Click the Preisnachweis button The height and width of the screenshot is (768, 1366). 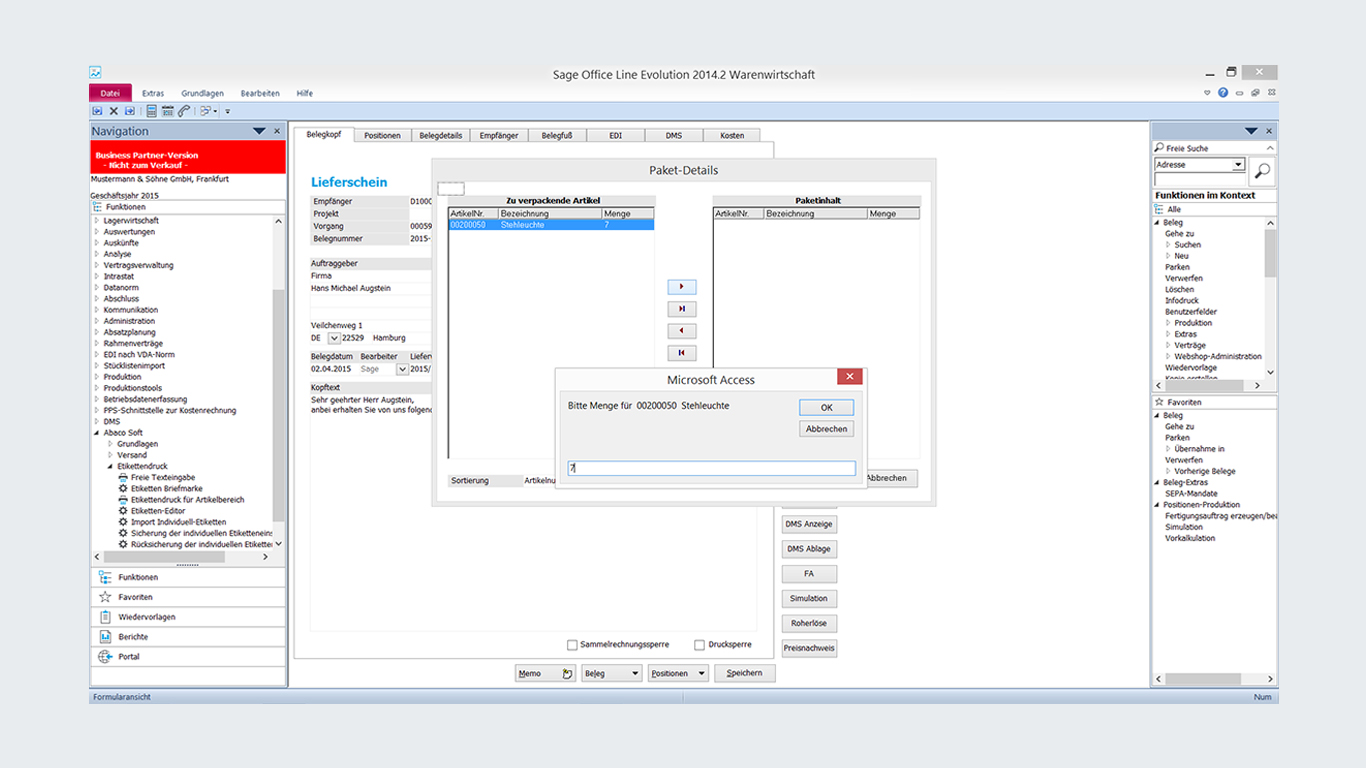809,648
